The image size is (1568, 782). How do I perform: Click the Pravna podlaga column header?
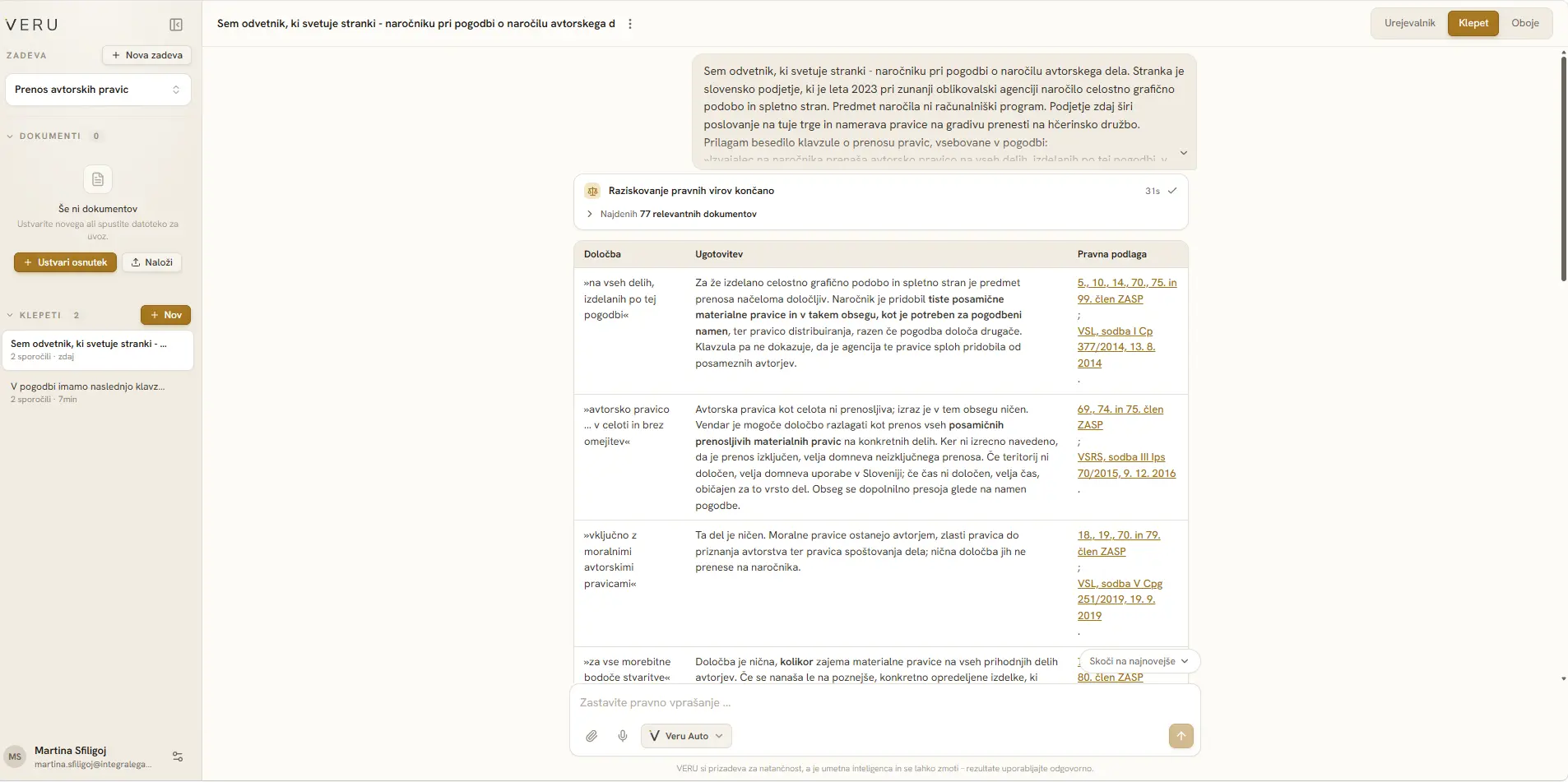tap(1111, 254)
